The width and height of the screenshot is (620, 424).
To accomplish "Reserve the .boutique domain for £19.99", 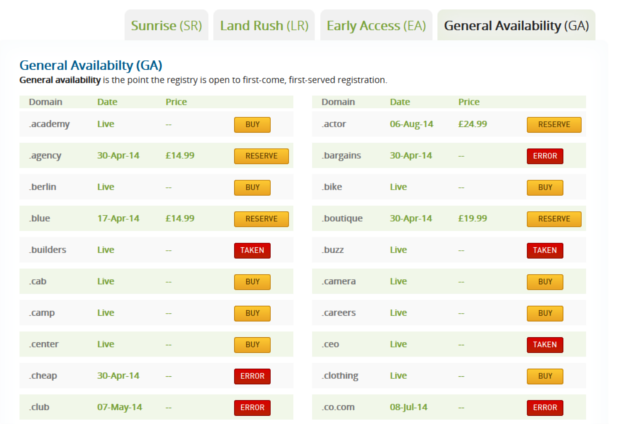I will pos(554,219).
